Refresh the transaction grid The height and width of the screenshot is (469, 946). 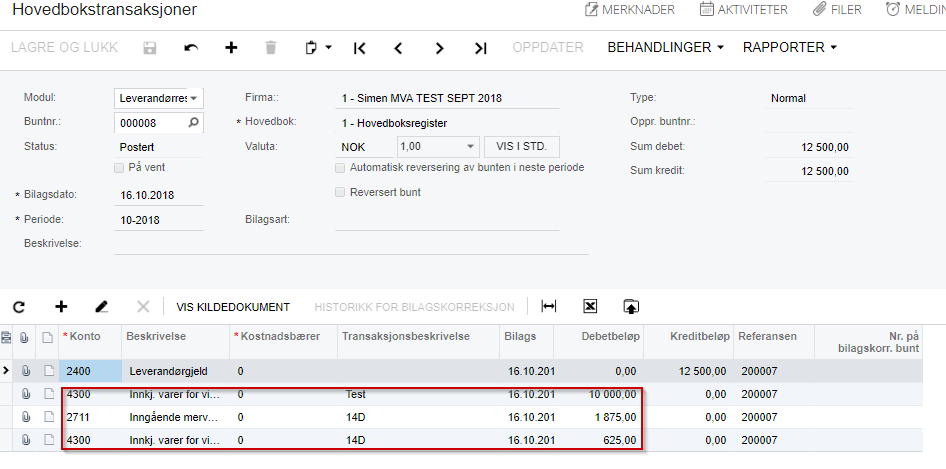(19, 307)
